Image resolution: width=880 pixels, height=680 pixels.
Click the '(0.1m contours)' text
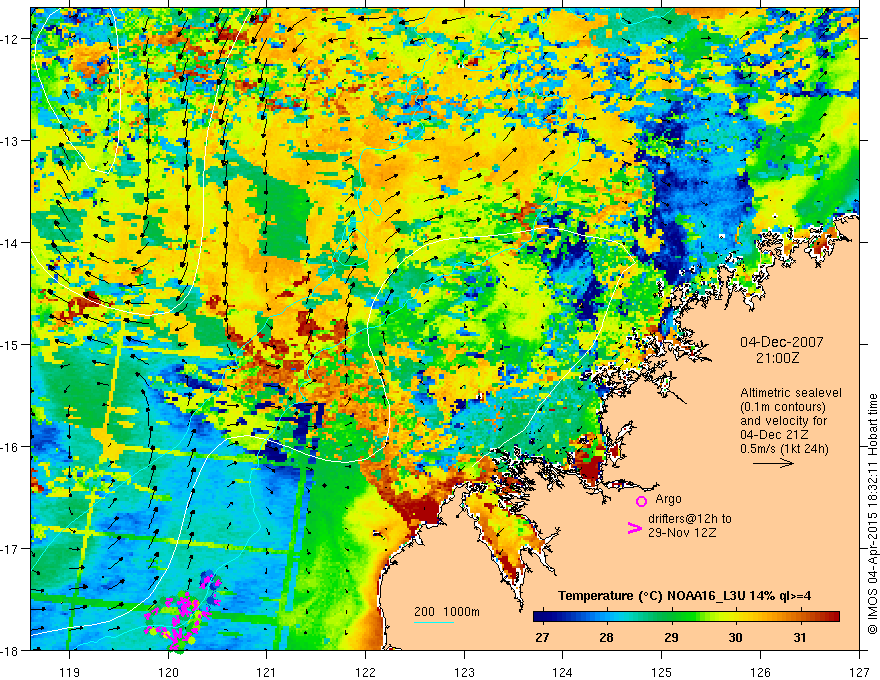pos(782,407)
